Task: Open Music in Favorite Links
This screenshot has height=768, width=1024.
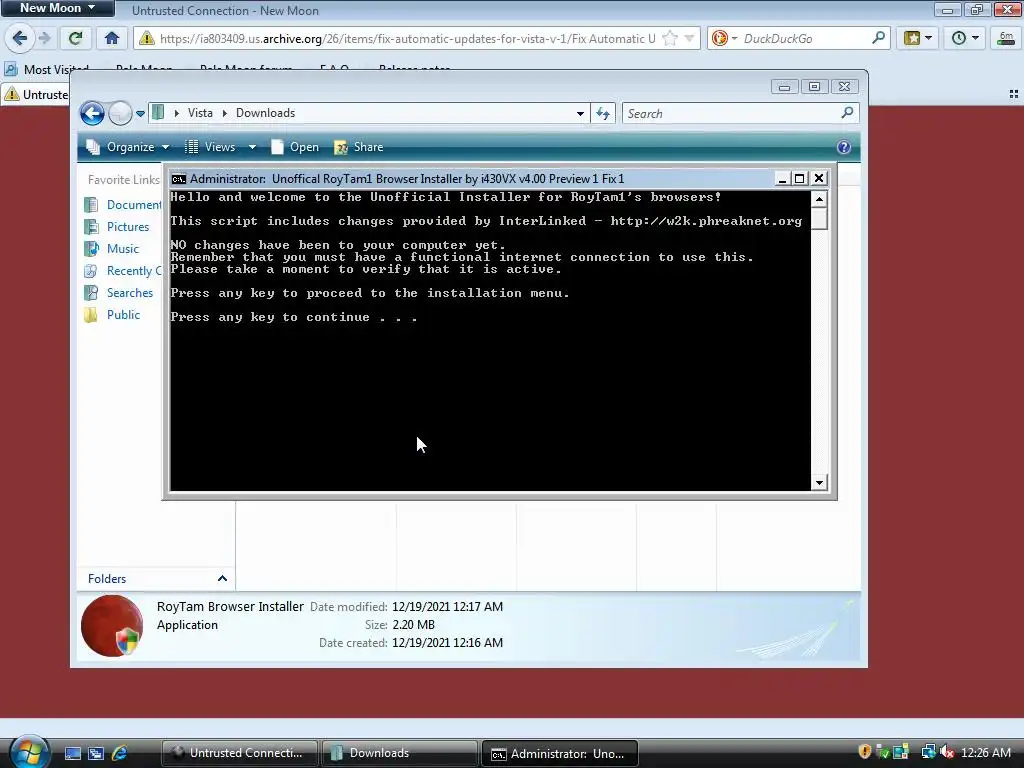Action: [x=112, y=249]
